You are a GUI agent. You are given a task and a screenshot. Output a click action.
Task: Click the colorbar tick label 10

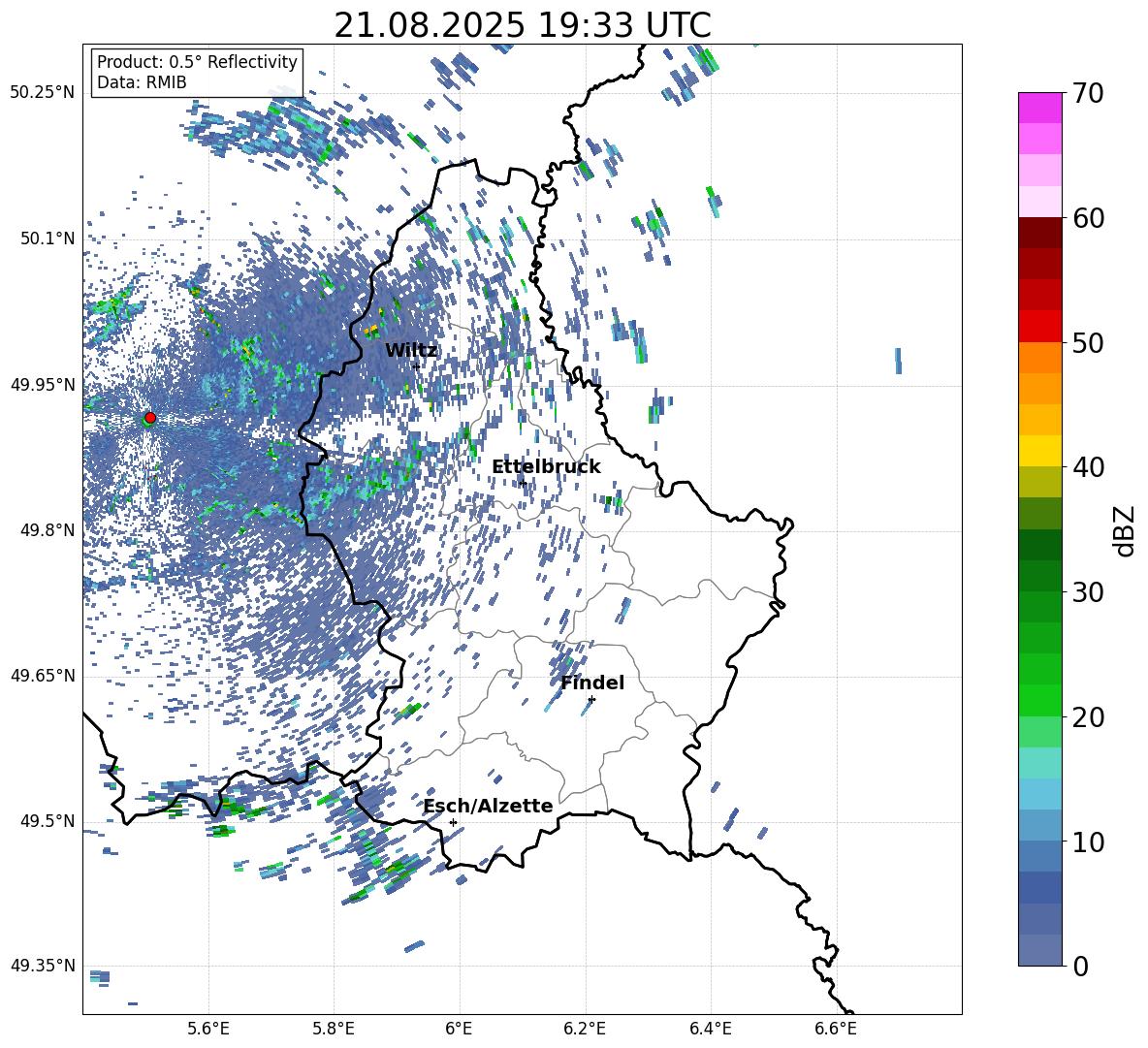[1088, 842]
